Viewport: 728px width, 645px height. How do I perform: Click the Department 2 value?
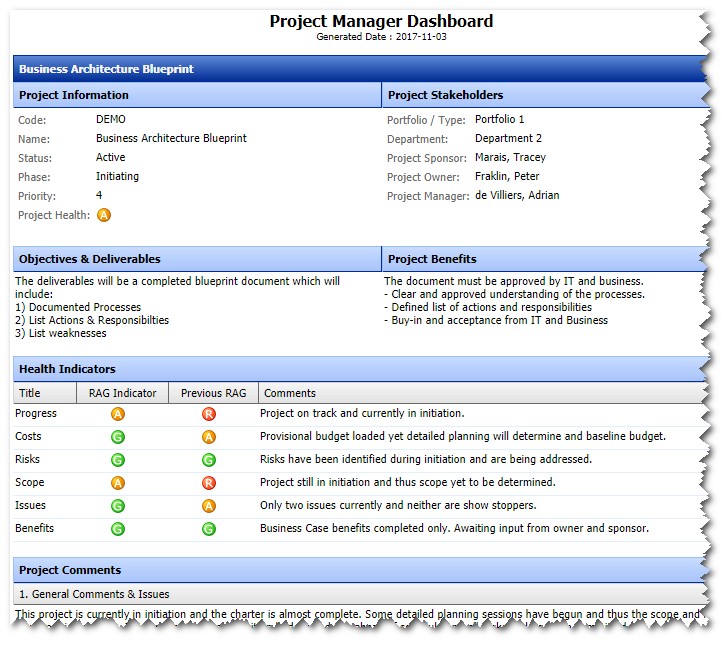coord(508,138)
